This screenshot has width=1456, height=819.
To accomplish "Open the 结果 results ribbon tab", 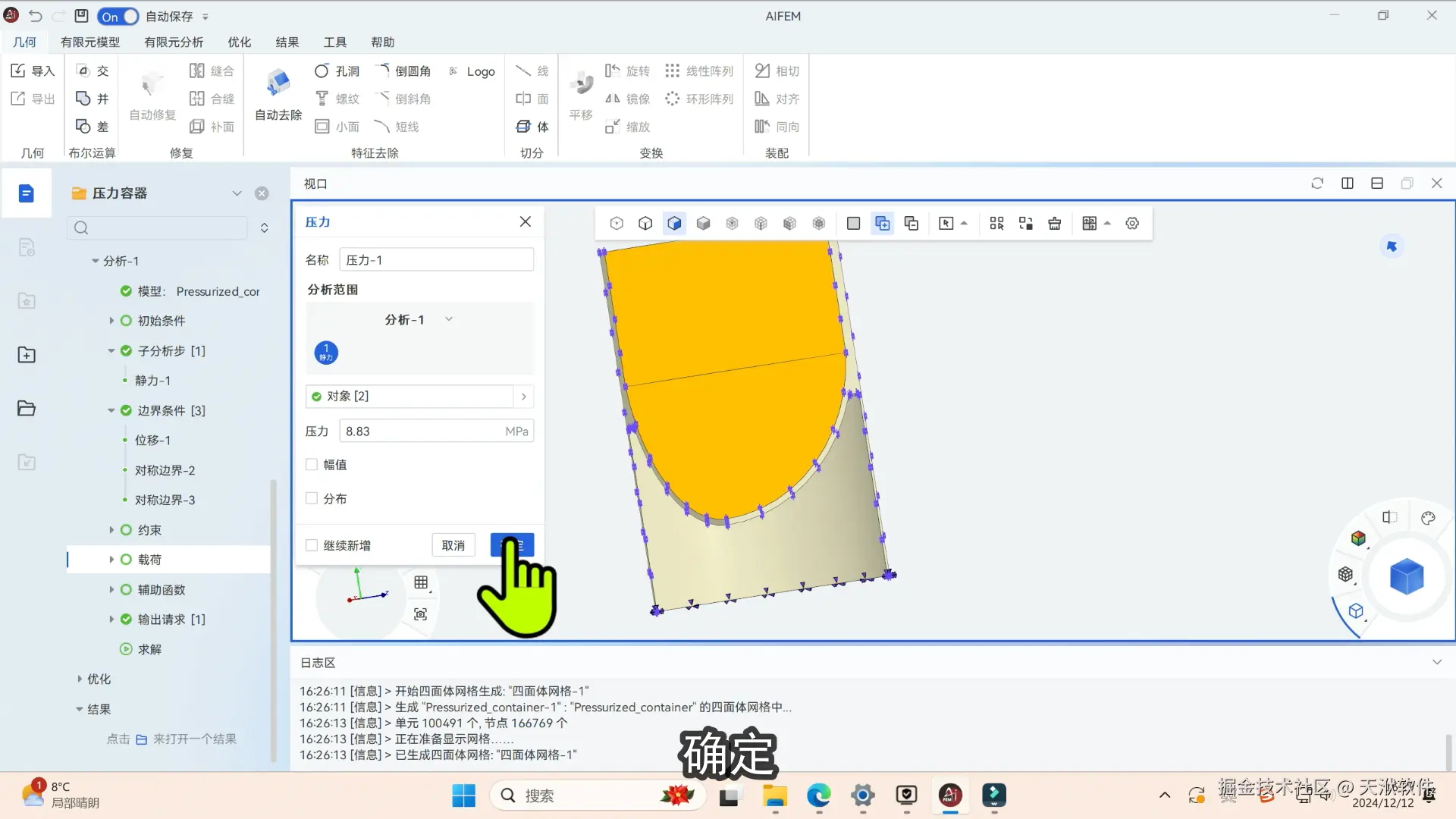I will tap(287, 42).
